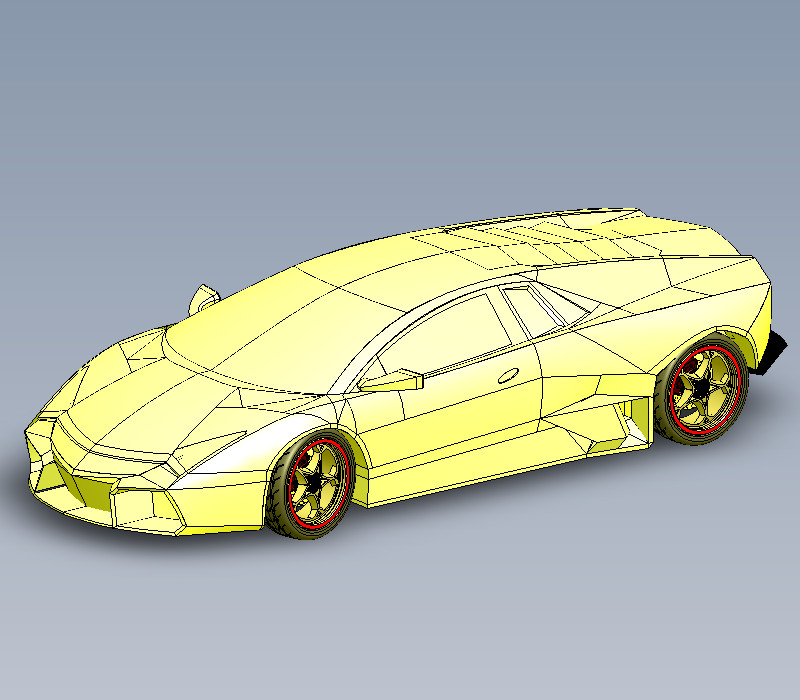Image resolution: width=800 pixels, height=700 pixels.
Task: Select the black rear diffuser fin
Action: (770, 354)
